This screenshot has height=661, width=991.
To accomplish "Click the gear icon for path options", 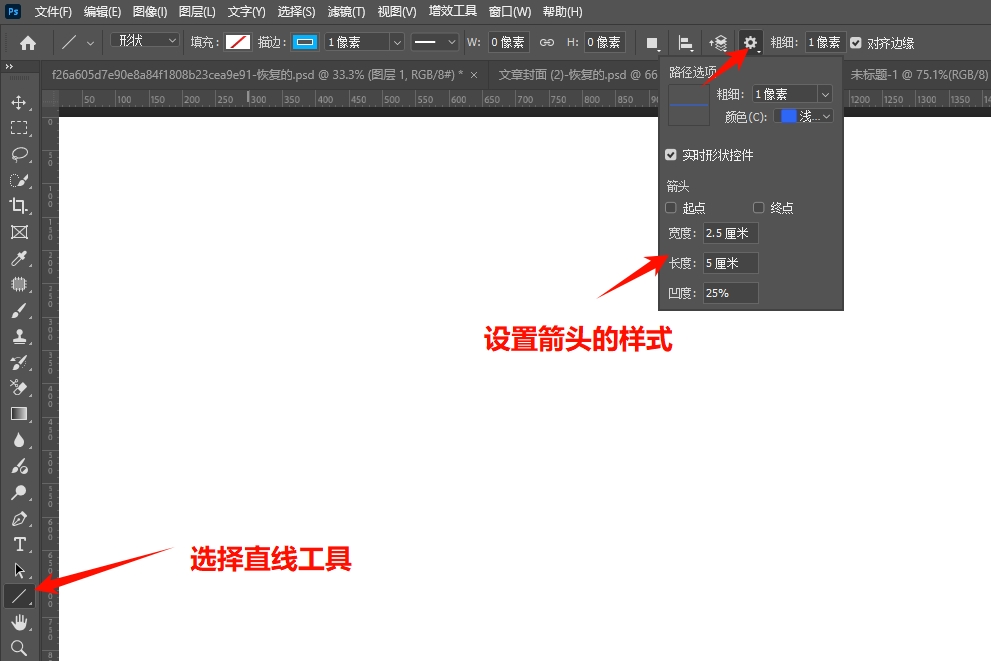I will pyautogui.click(x=750, y=42).
